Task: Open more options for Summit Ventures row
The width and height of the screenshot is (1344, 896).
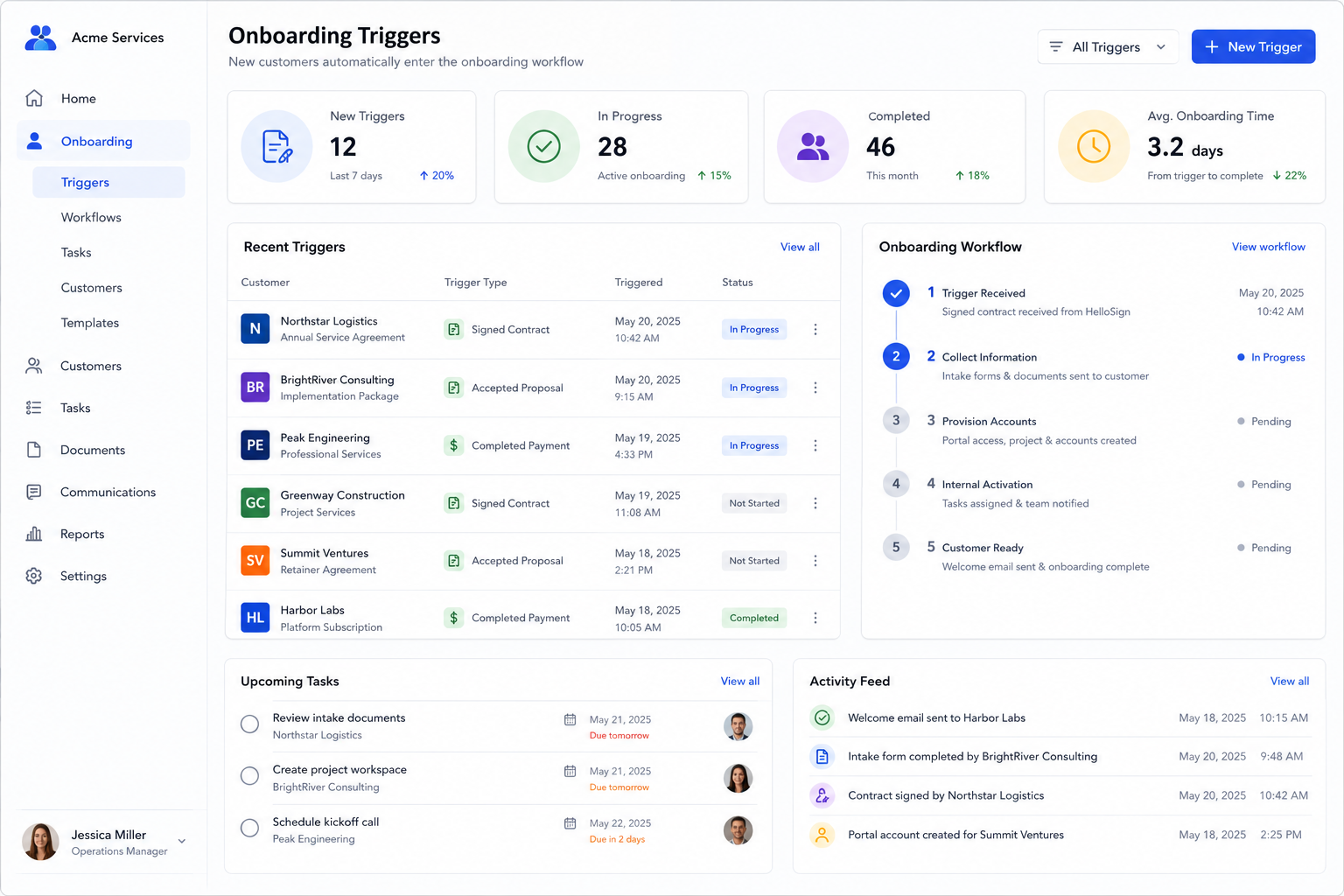Action: click(815, 561)
